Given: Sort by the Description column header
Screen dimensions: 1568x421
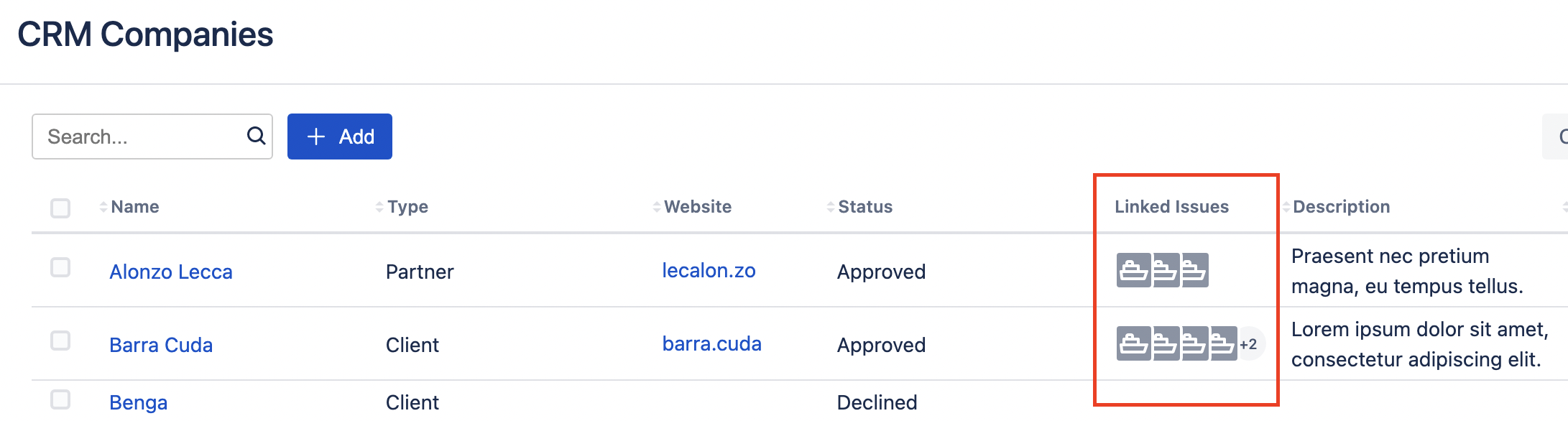Looking at the screenshot, I should (x=1340, y=207).
